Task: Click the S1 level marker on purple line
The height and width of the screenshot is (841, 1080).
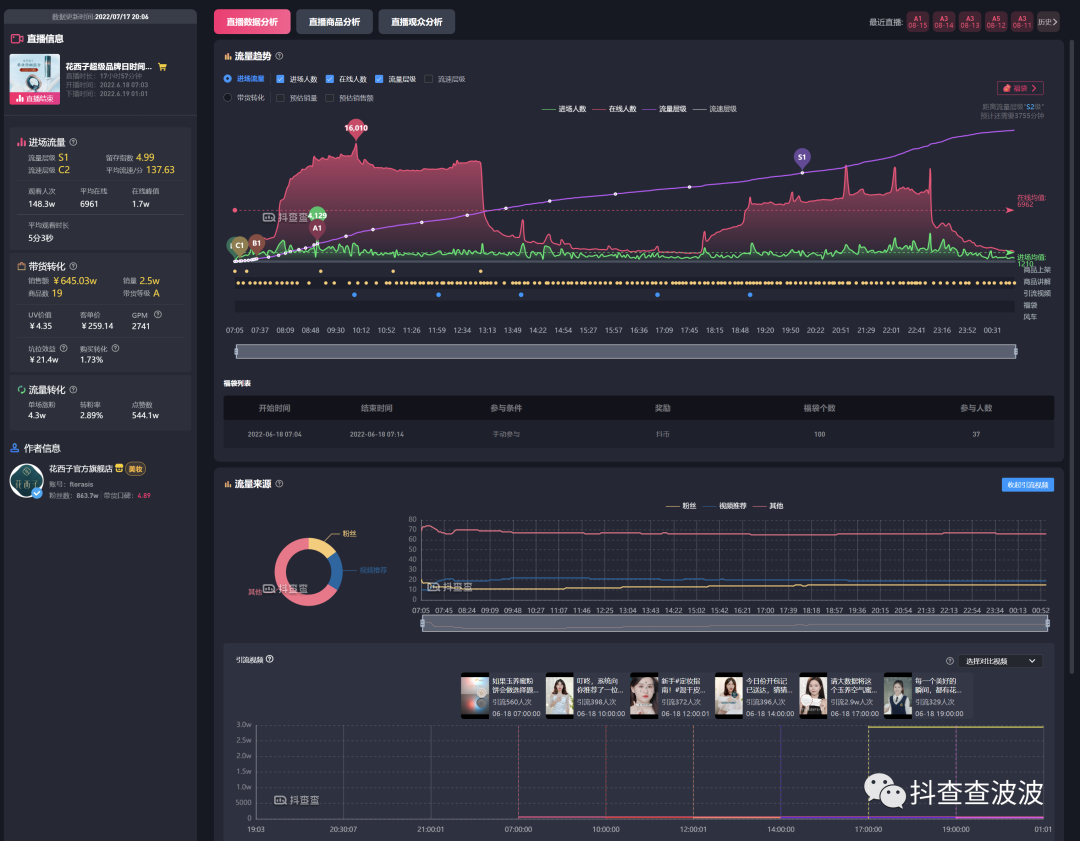Action: coord(802,158)
